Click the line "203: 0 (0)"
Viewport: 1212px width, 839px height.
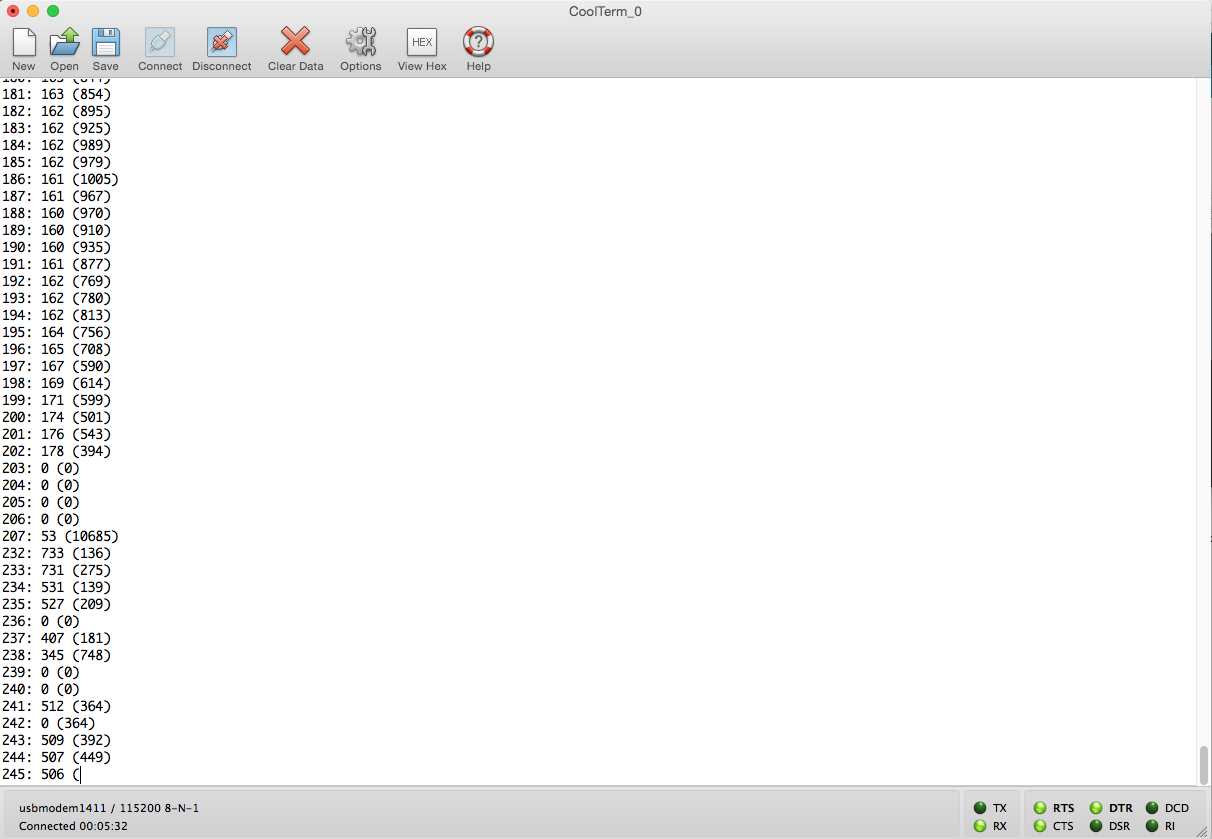click(41, 468)
